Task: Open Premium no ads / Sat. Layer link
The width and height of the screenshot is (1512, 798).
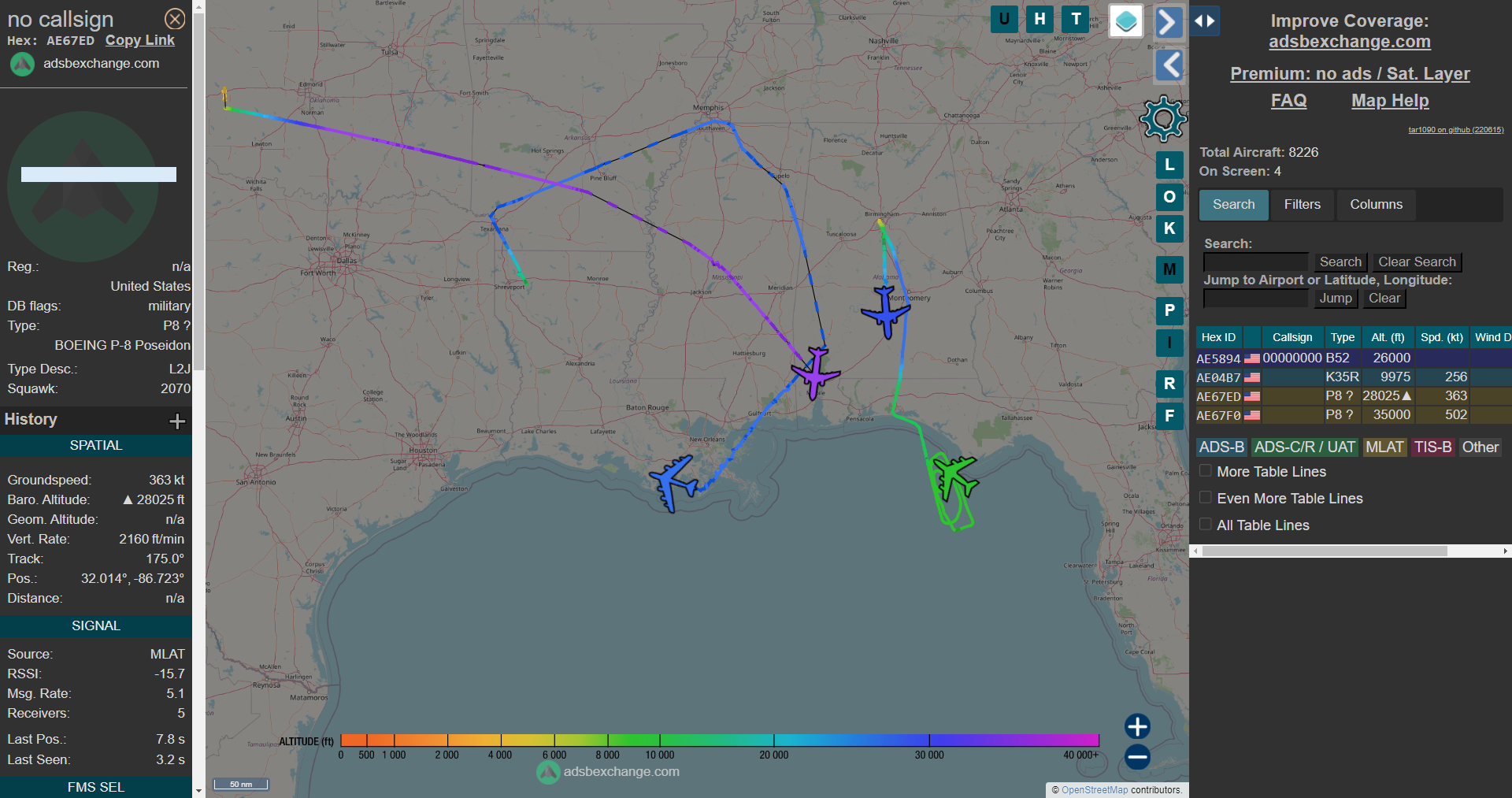Action: click(x=1350, y=74)
